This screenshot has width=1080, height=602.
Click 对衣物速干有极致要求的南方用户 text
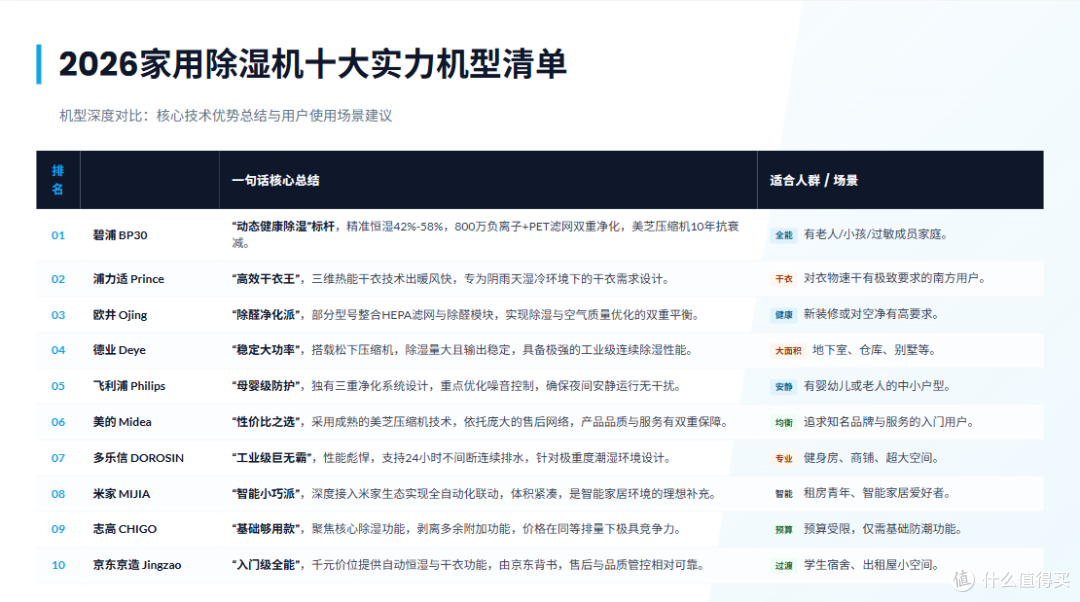[895, 278]
